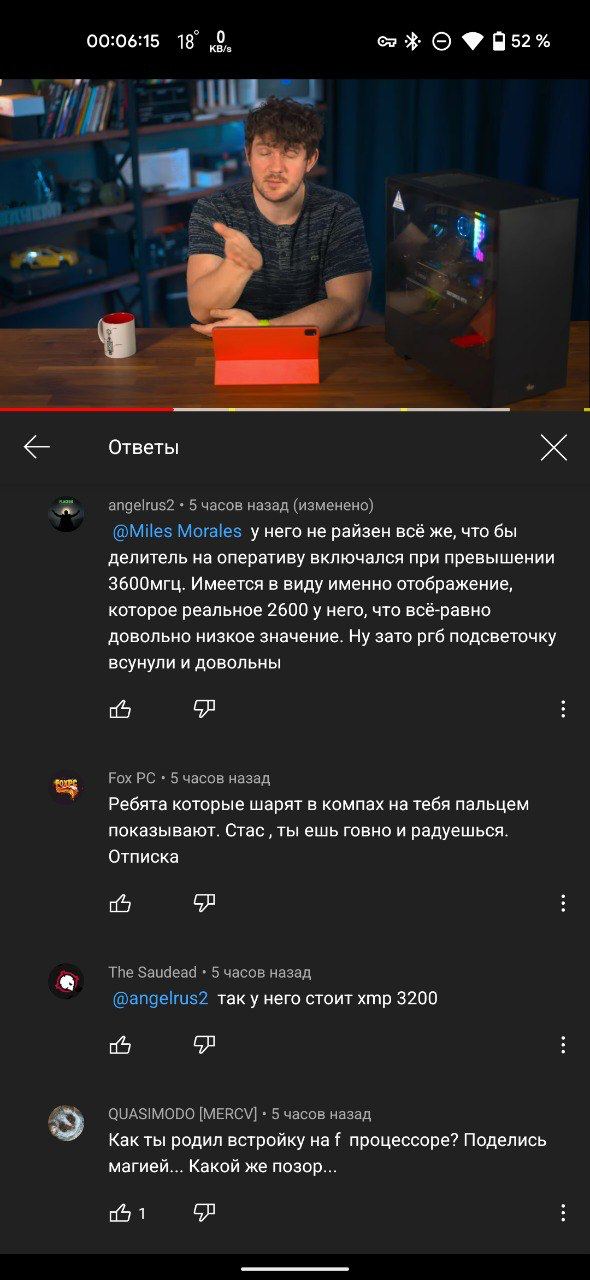Dislike the QUASIMODO [MERCV] comment

tap(204, 1213)
